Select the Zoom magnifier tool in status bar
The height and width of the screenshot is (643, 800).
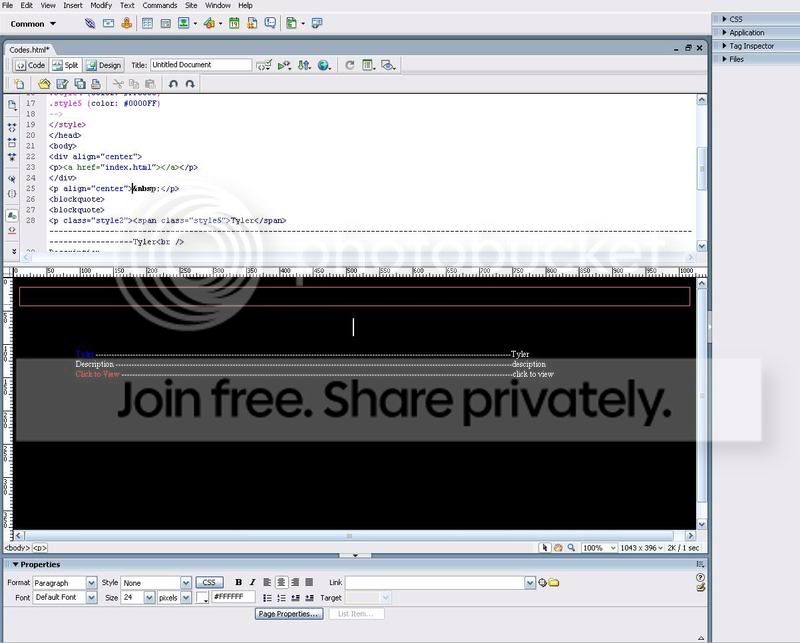[x=571, y=548]
